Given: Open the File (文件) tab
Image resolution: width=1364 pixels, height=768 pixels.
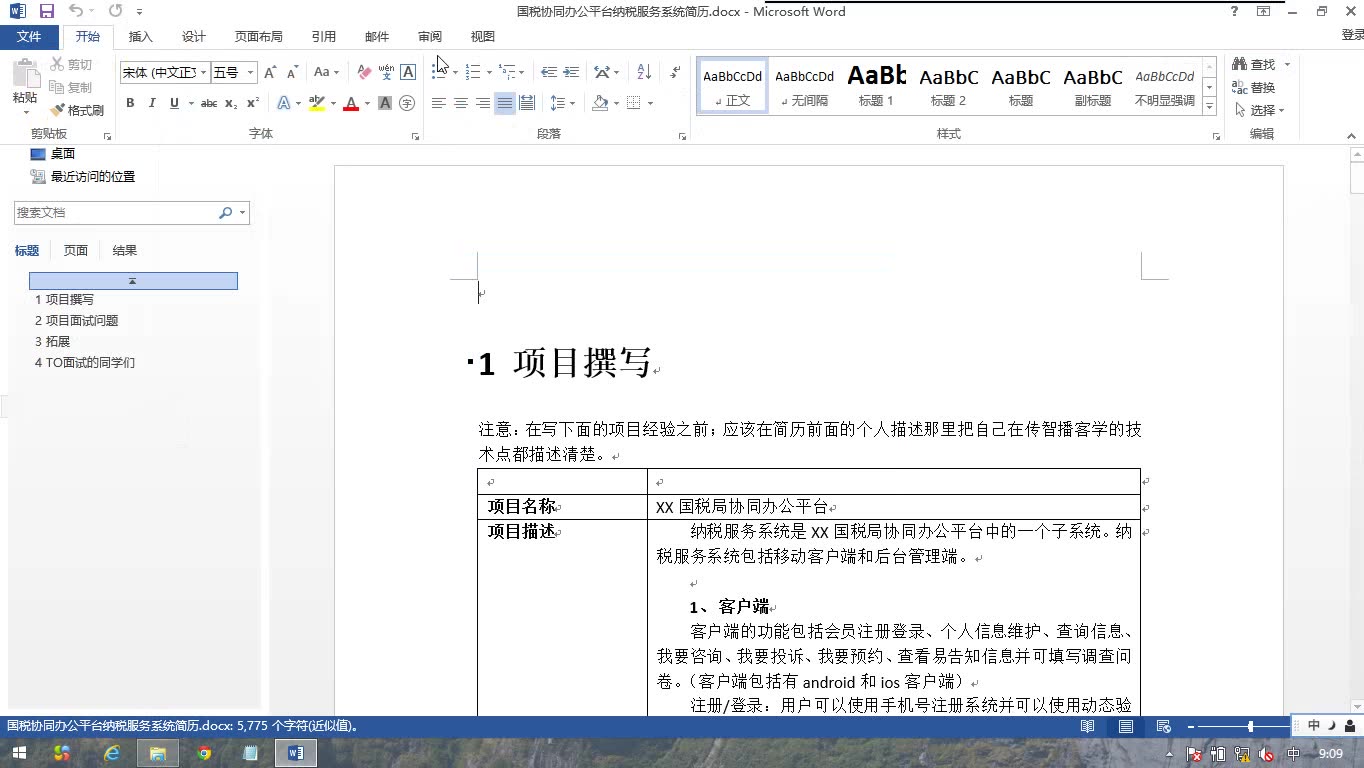Looking at the screenshot, I should [x=29, y=36].
